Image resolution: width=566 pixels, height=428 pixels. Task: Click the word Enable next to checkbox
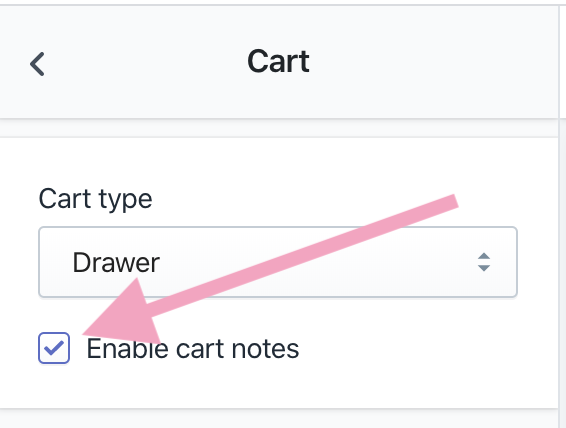click(127, 349)
